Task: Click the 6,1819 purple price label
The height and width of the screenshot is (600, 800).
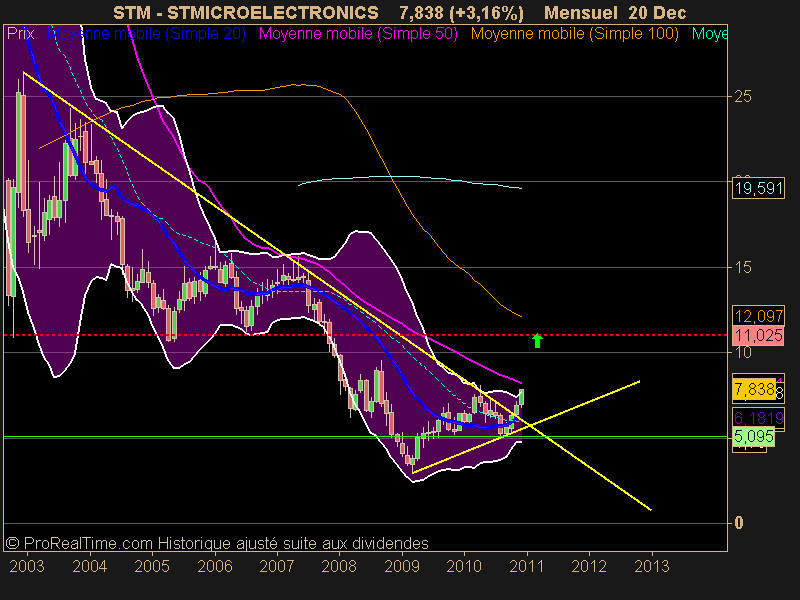Action: click(759, 418)
